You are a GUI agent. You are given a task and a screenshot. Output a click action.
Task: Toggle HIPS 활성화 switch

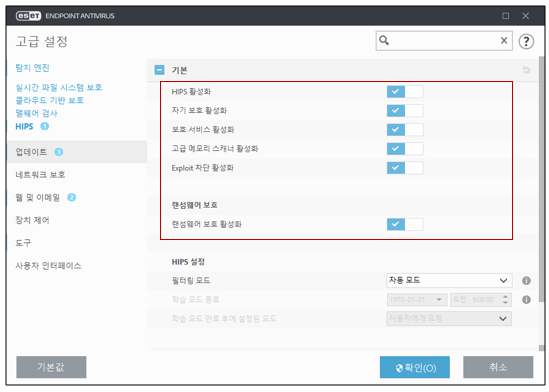coord(405,92)
